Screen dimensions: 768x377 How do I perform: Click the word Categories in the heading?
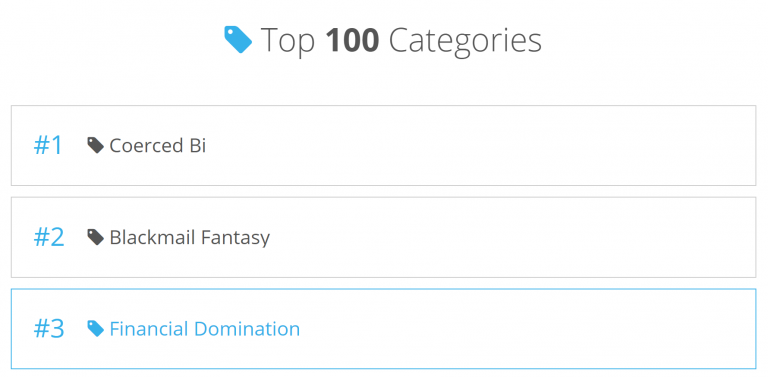(x=465, y=41)
